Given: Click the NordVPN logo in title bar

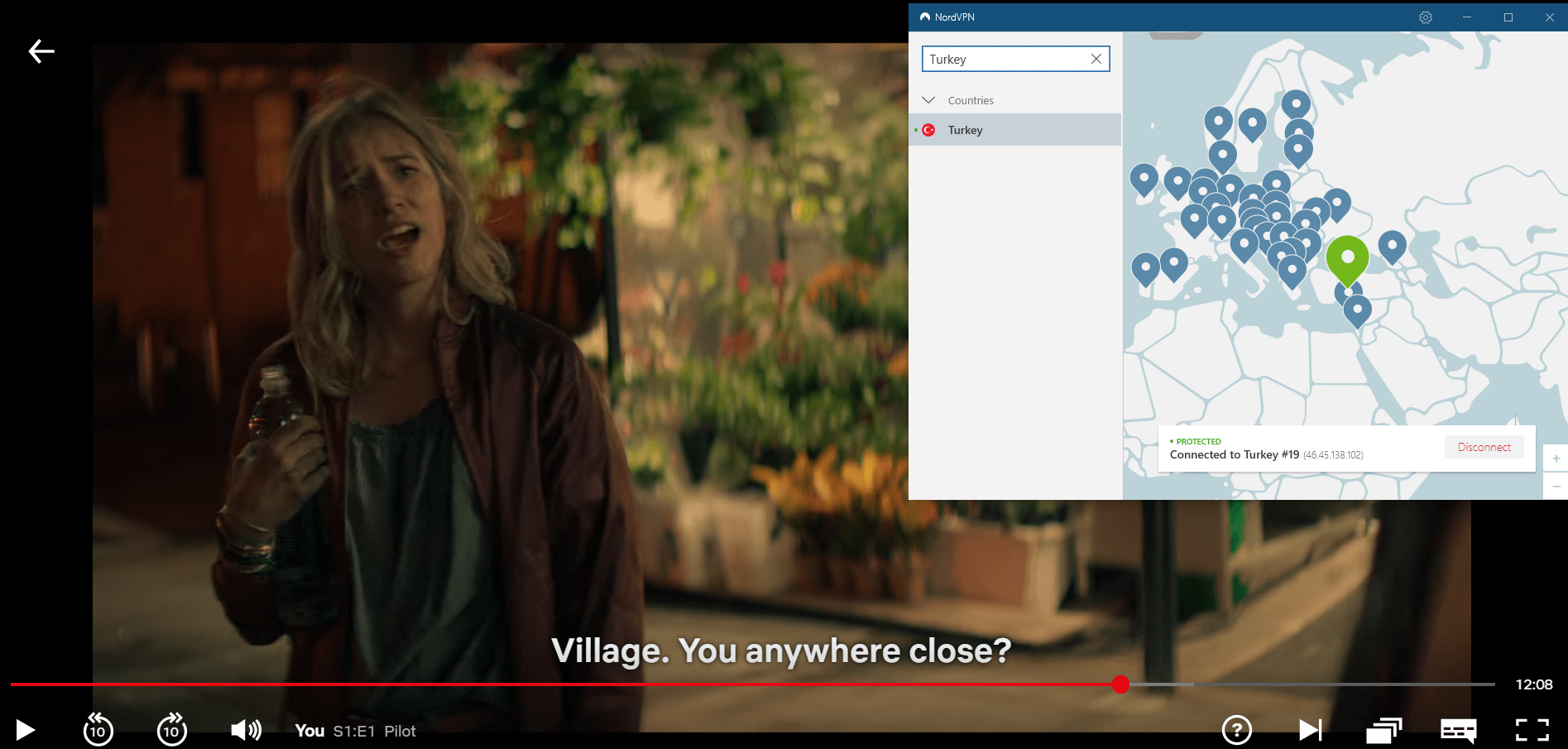Looking at the screenshot, I should 925,17.
